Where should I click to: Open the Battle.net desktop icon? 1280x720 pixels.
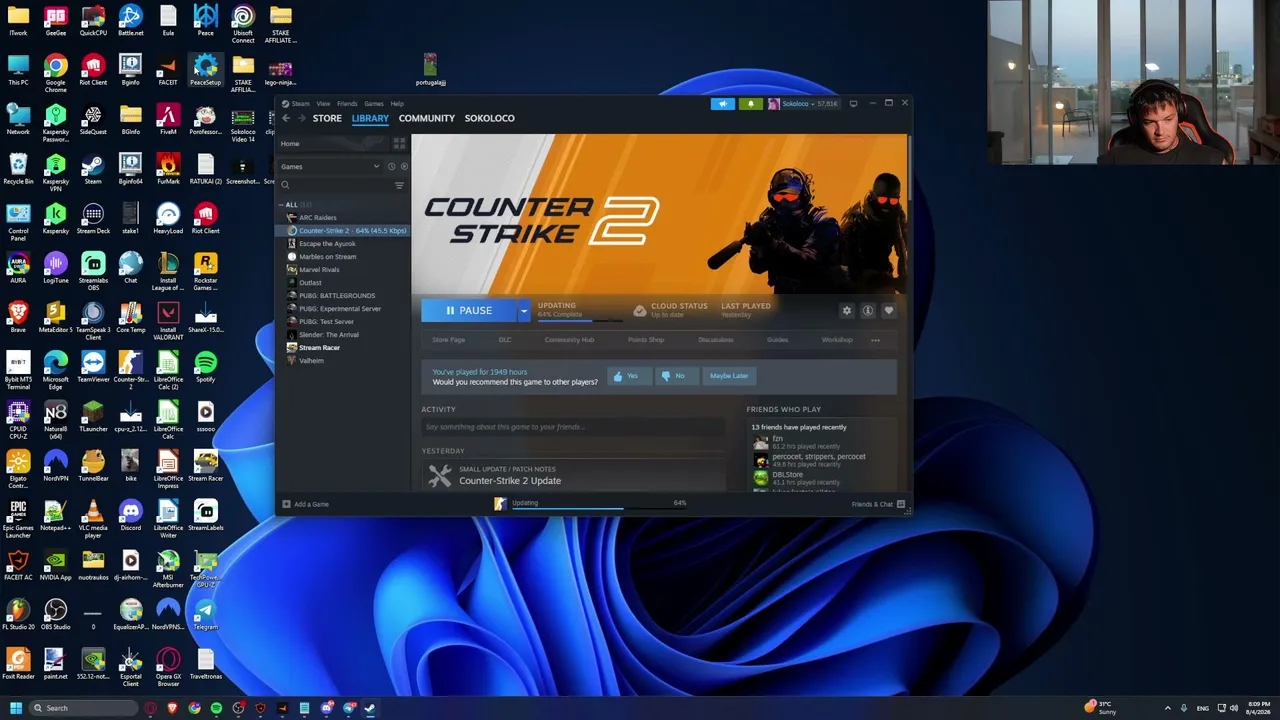[130, 20]
